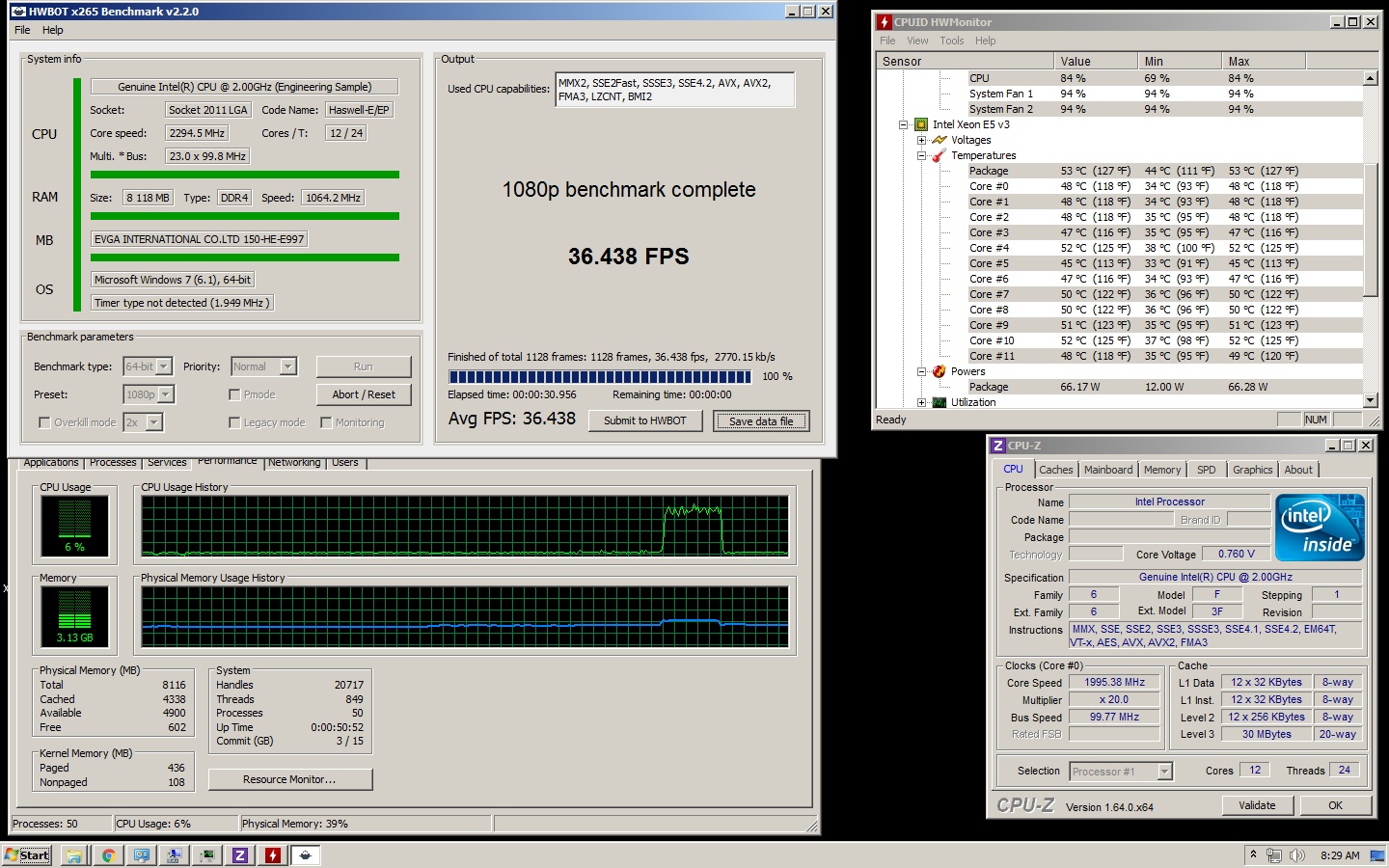
Task: Collapse the Temperatures node in HWMonitor
Action: 921,155
